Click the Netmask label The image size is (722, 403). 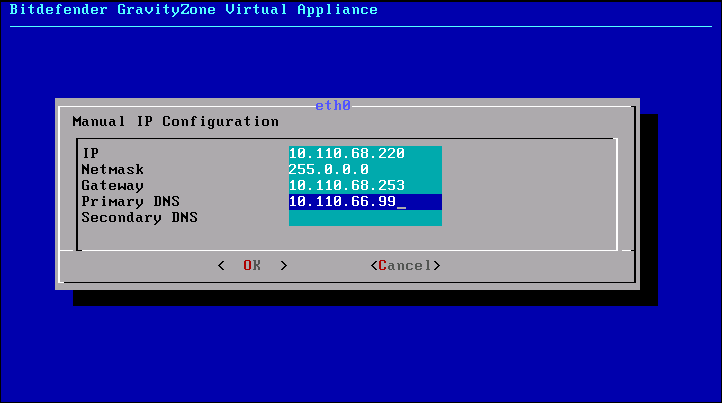(x=113, y=169)
